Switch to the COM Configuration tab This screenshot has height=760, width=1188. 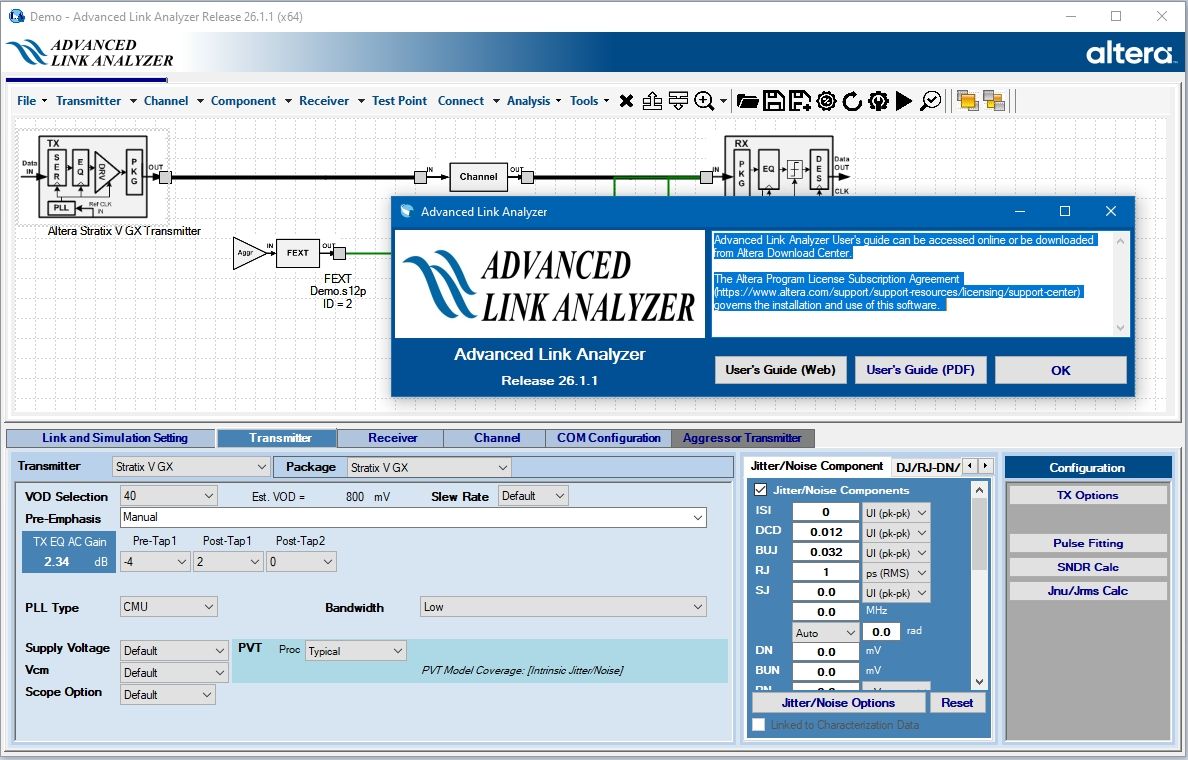pyautogui.click(x=608, y=438)
